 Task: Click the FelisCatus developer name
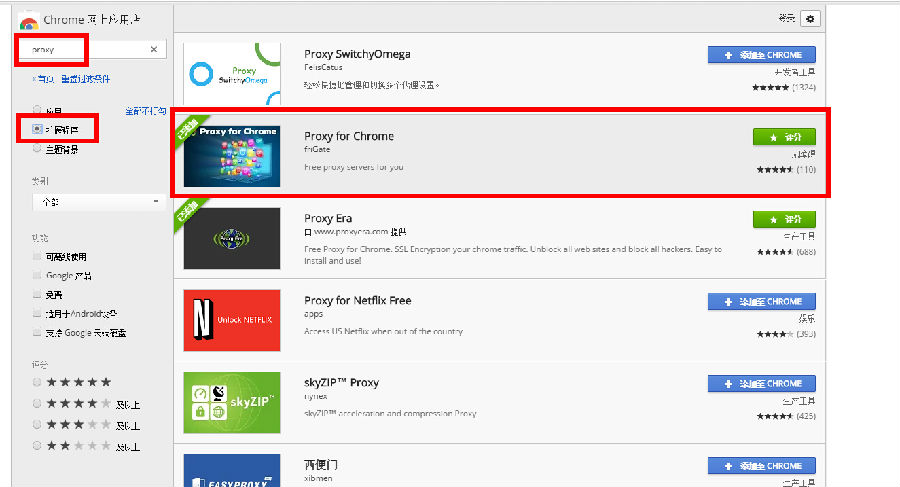(323, 67)
